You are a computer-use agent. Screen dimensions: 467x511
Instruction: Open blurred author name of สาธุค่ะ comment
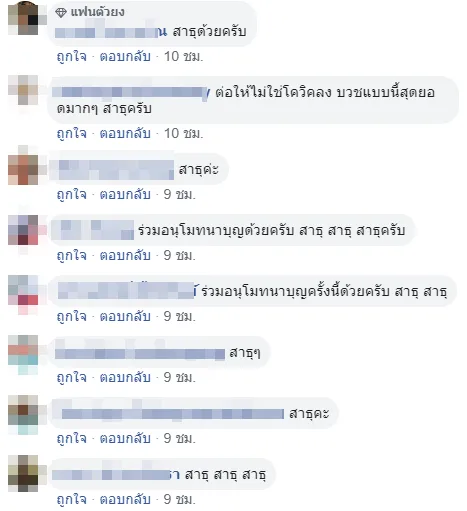click(x=112, y=170)
